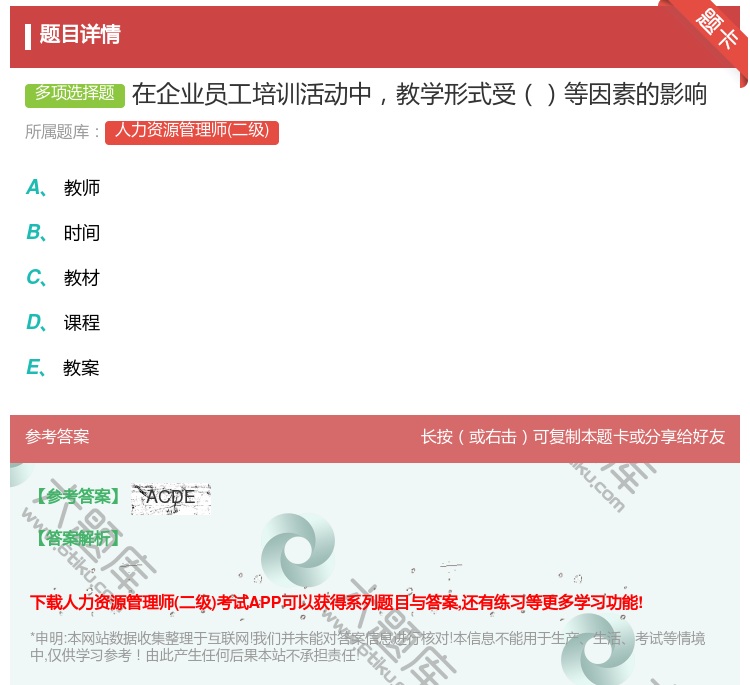750x685 pixels.
Task: Click the 所属题库 label
Action: [x=62, y=132]
